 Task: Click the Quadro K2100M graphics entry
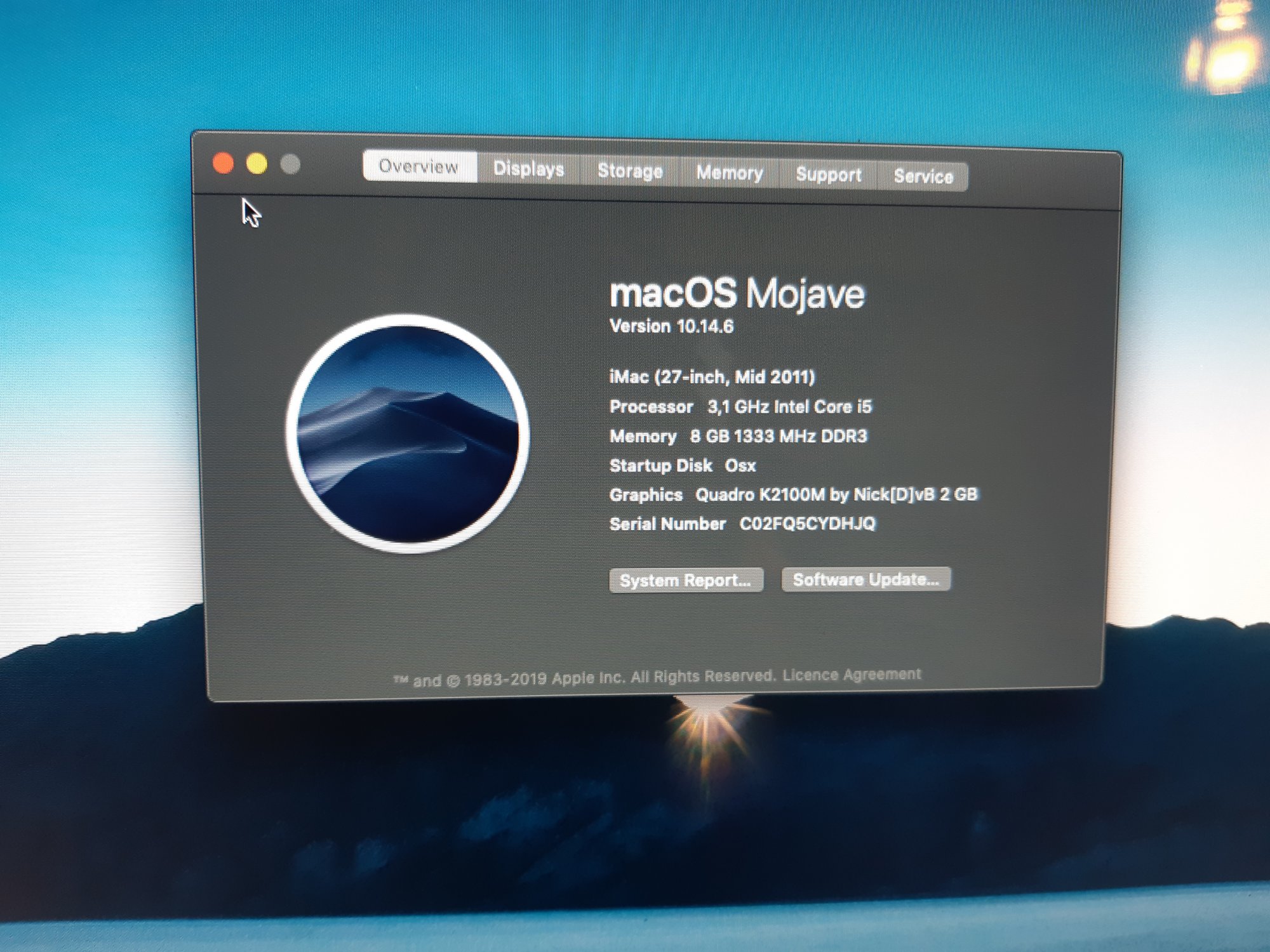pos(836,494)
